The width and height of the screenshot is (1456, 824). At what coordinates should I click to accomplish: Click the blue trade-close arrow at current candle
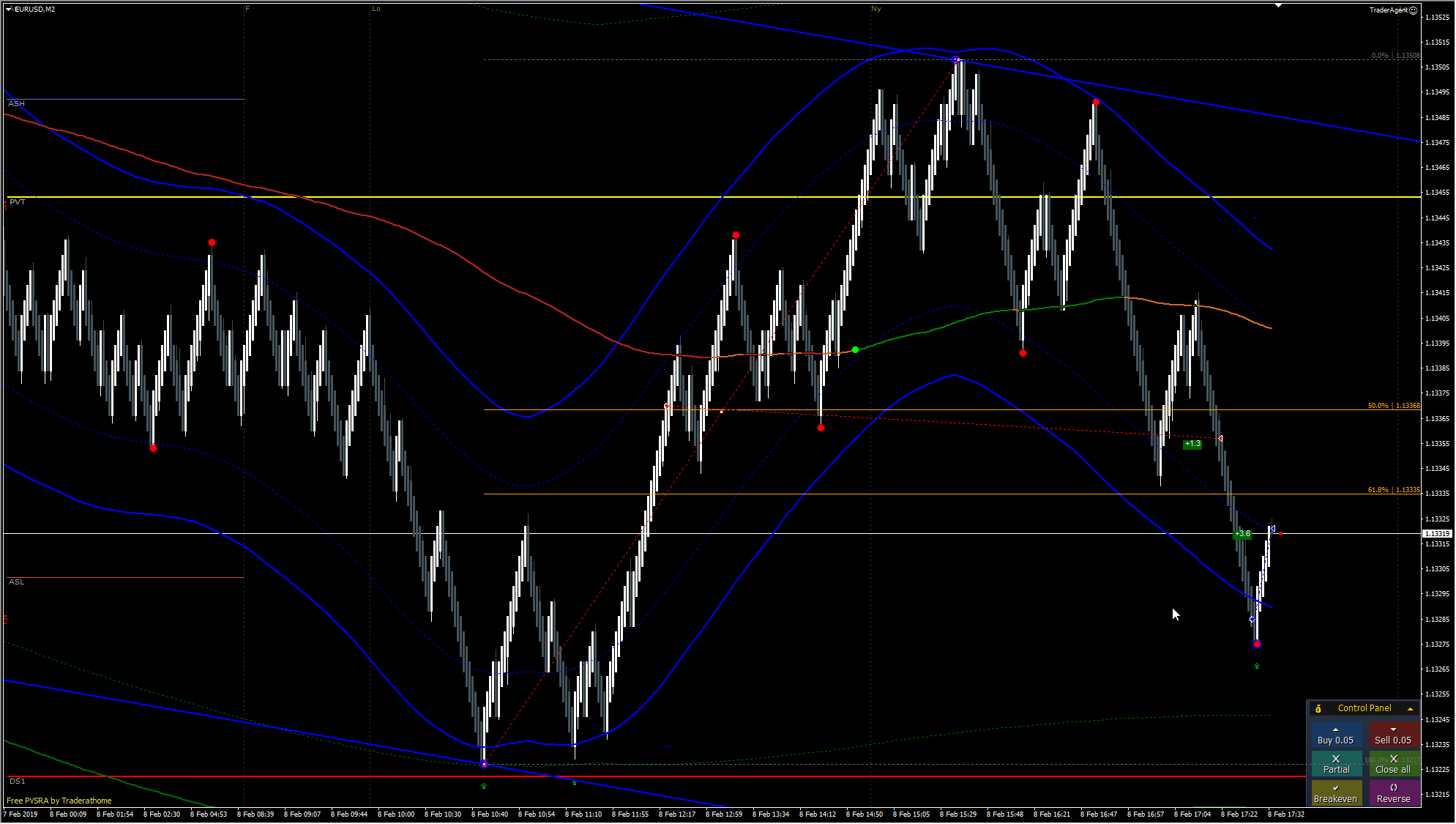tap(1273, 528)
